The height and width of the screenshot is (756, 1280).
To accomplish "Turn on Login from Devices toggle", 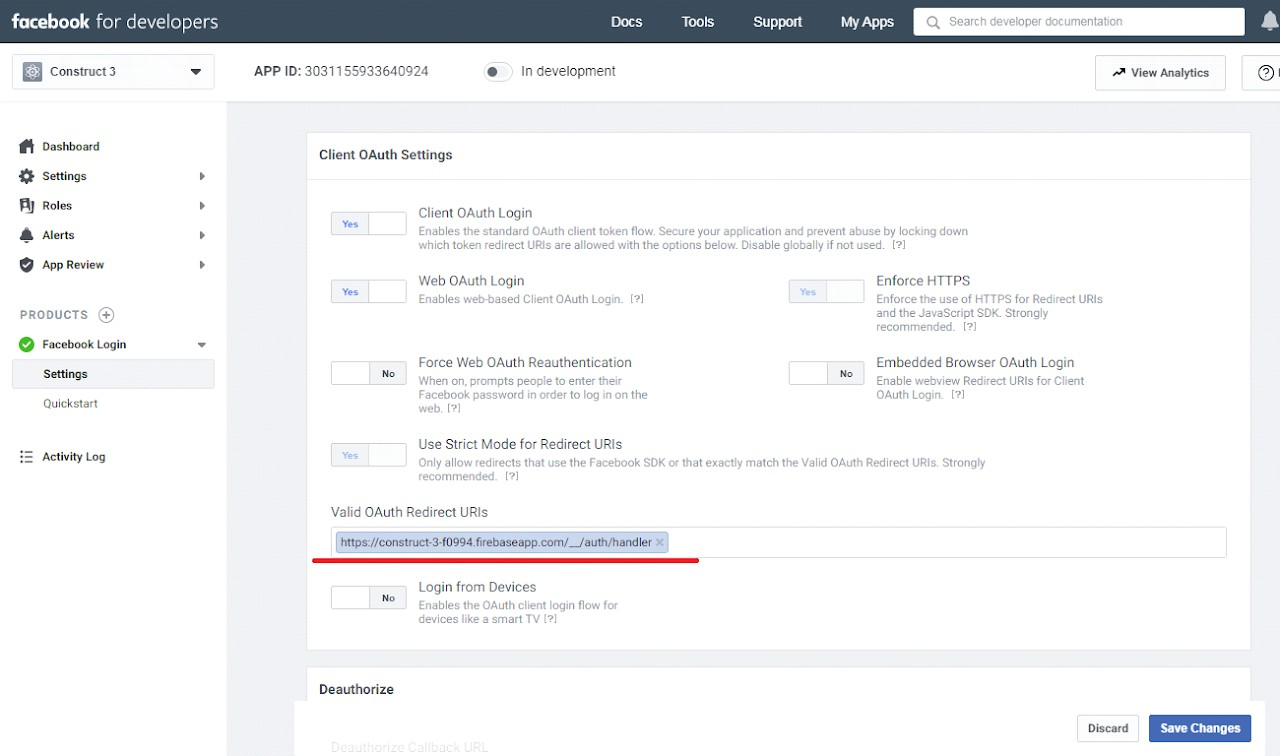I will [x=368, y=598].
